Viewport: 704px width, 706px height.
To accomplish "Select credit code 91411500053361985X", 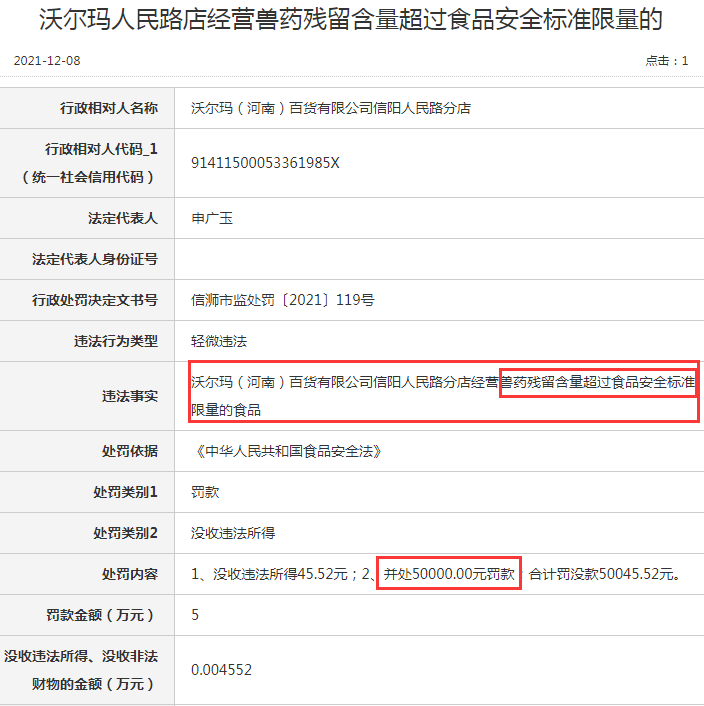I will point(265,163).
